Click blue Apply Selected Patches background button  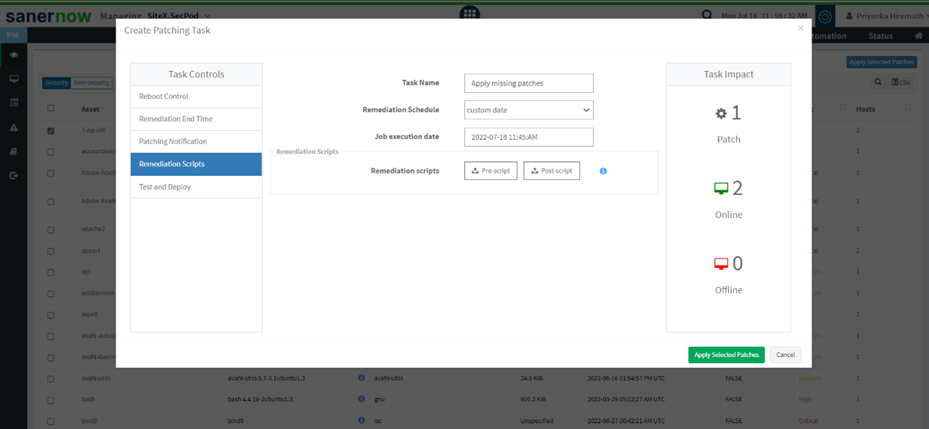(x=882, y=62)
